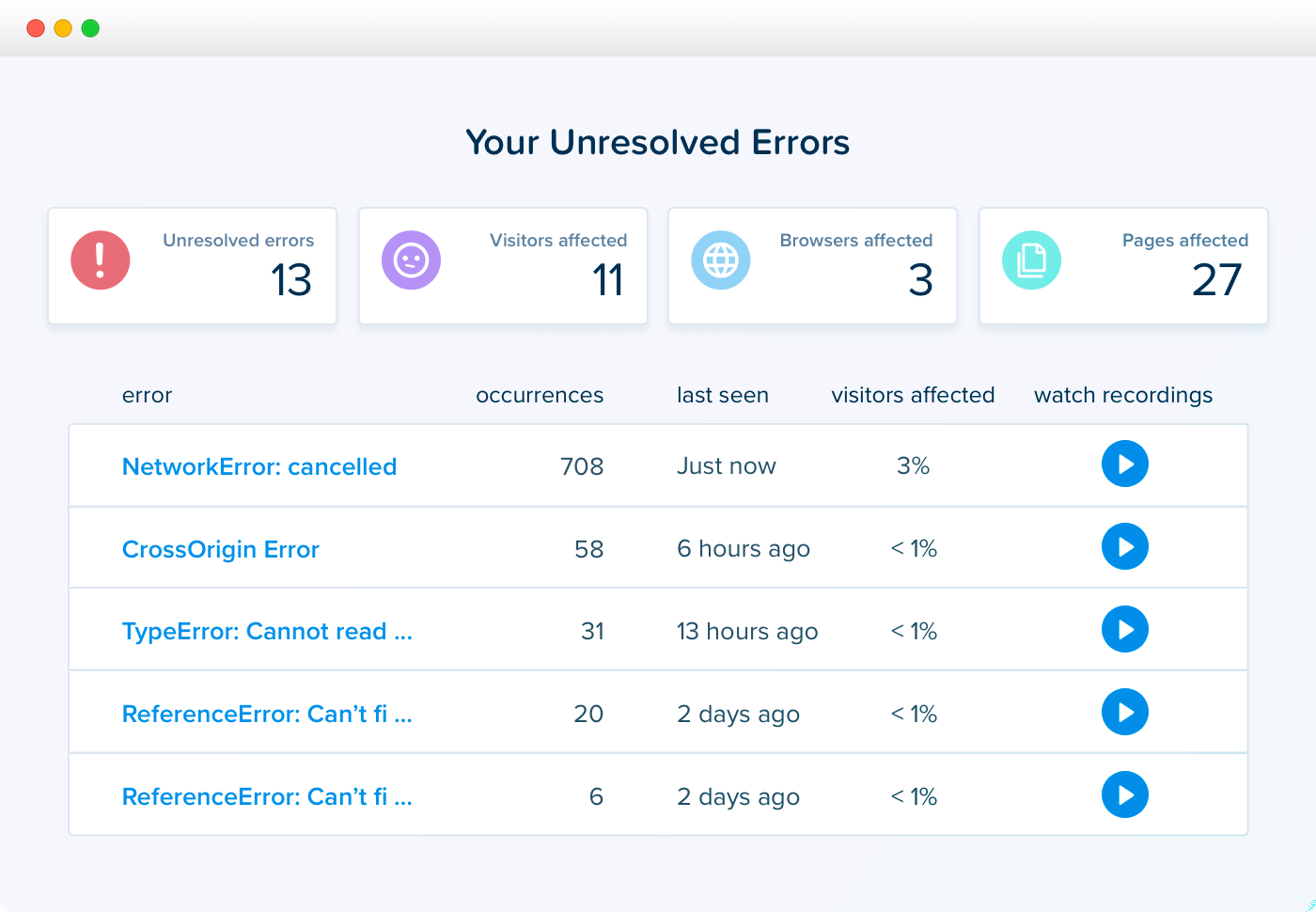
Task: Click the red Unresolved errors exclamation icon
Action: (x=100, y=260)
